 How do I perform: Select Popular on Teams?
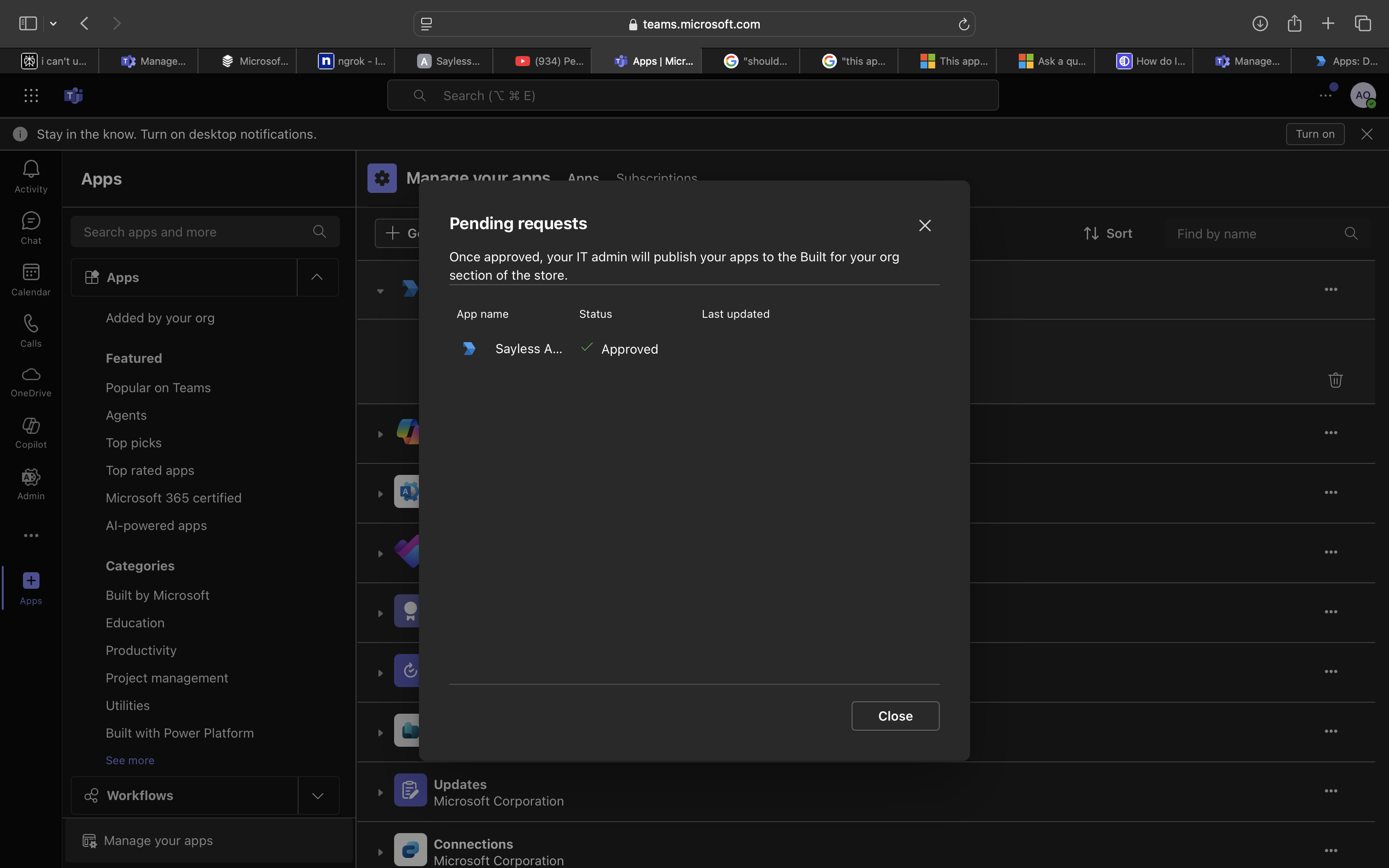point(158,388)
